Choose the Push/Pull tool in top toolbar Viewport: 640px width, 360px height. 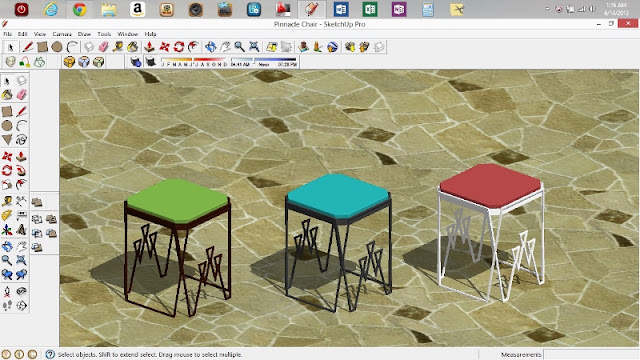tap(149, 47)
